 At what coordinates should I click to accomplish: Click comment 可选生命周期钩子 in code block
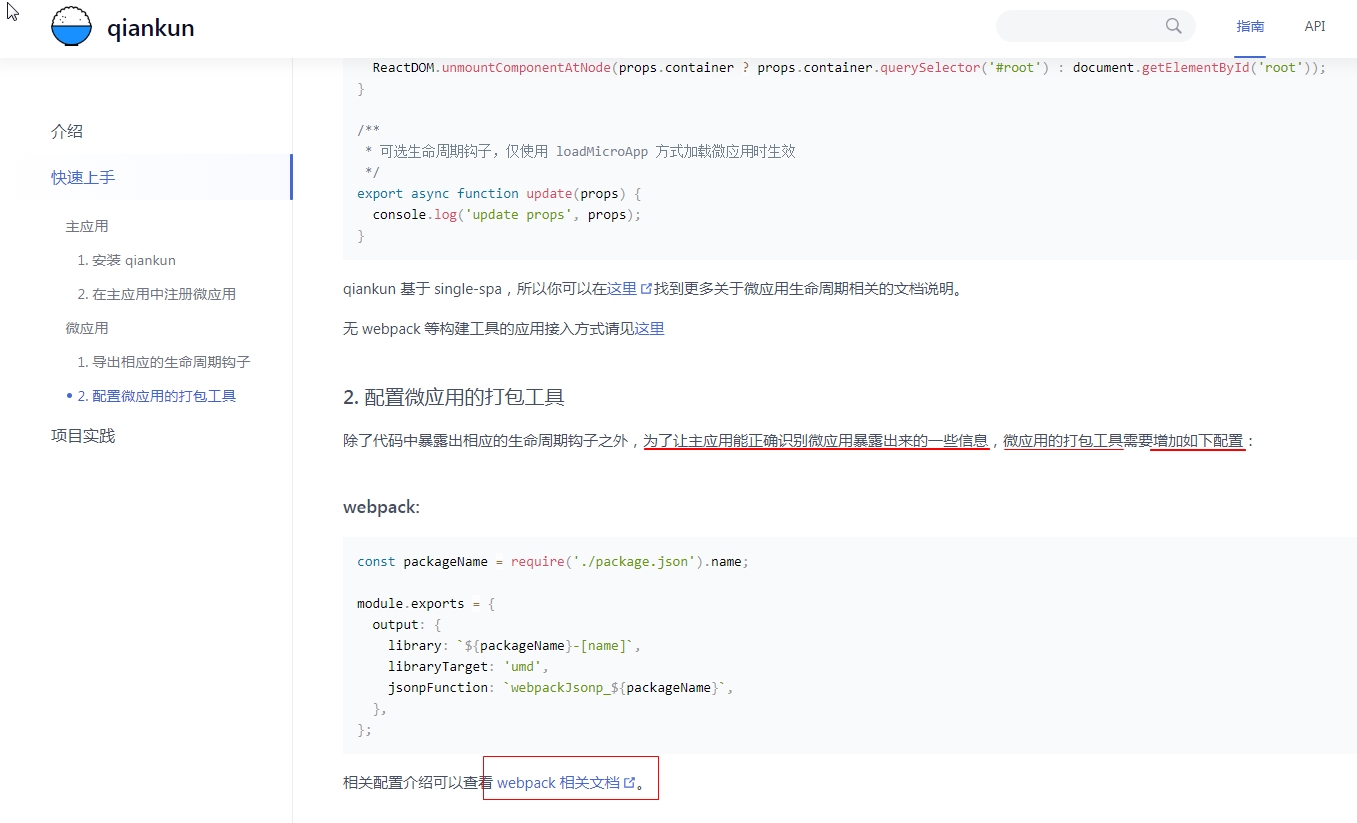click(579, 151)
